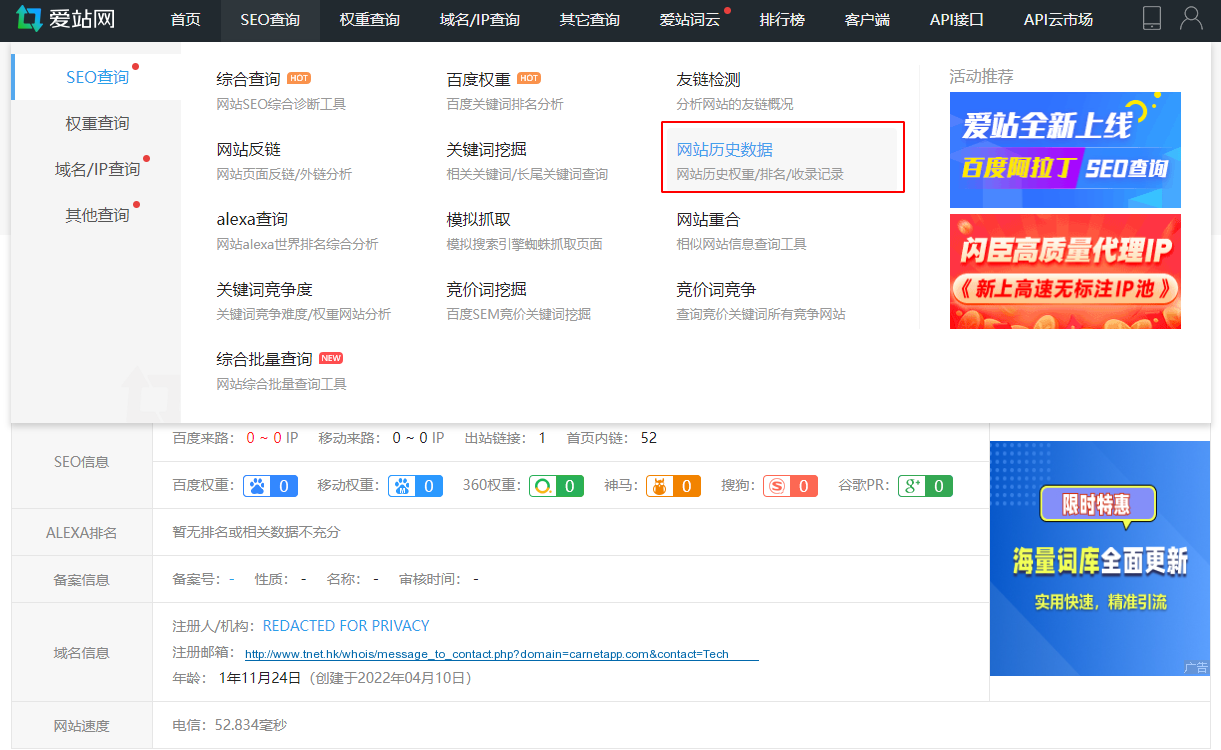Screen dimensions: 1221x750
Task: Open the 移动来路 0 ~ 0 IP value
Action: (418, 438)
